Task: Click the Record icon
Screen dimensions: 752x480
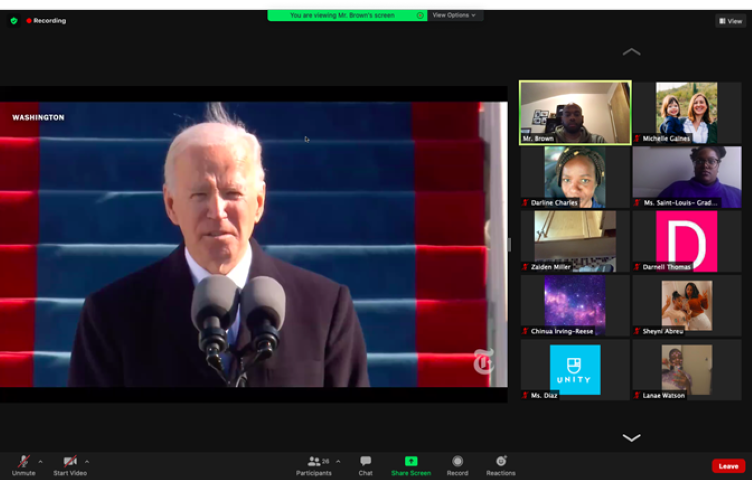Action: point(457,465)
